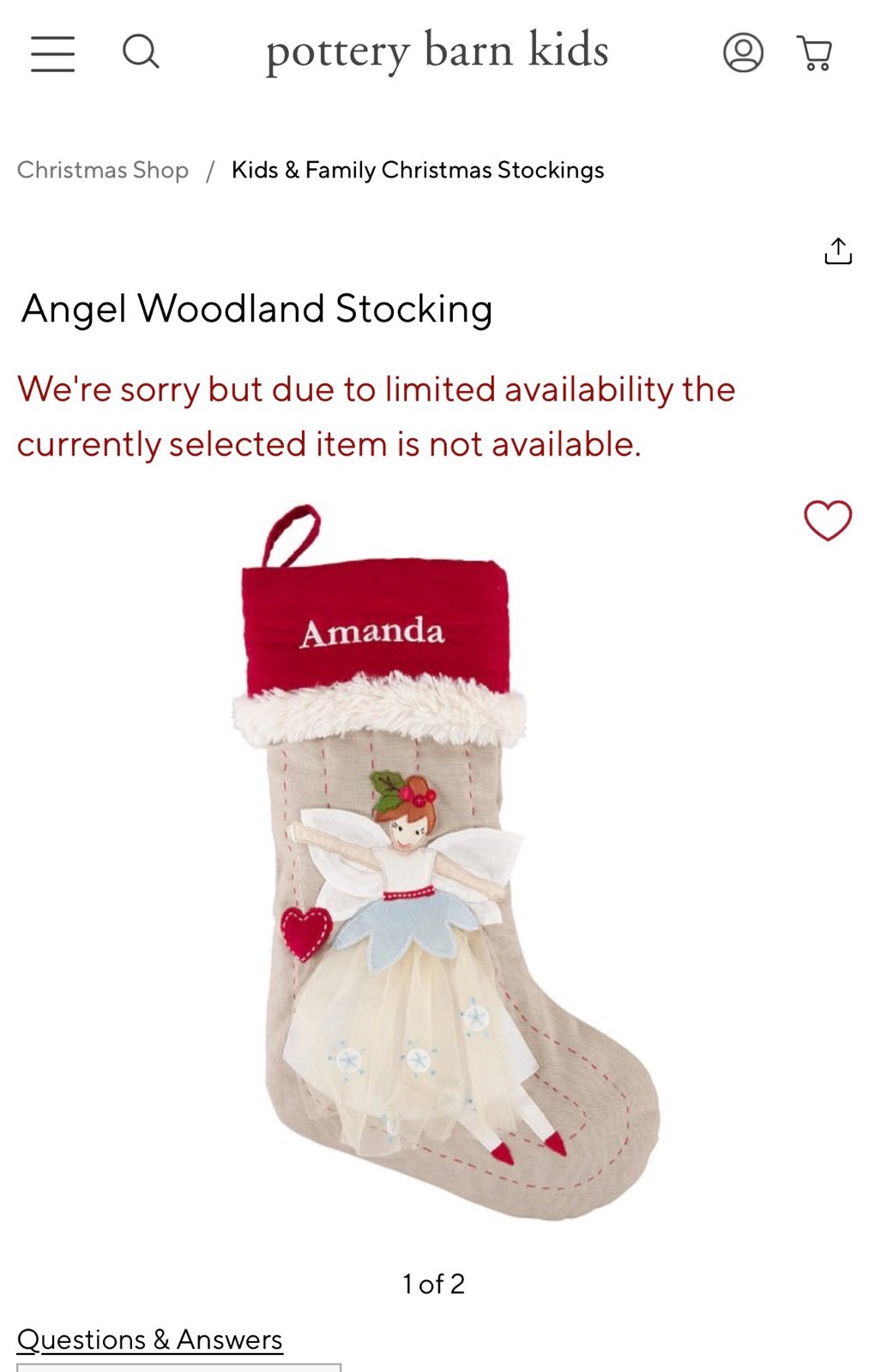The height and width of the screenshot is (1372, 869).
Task: Select the Angel Woodland Stocking title
Action: tap(257, 309)
